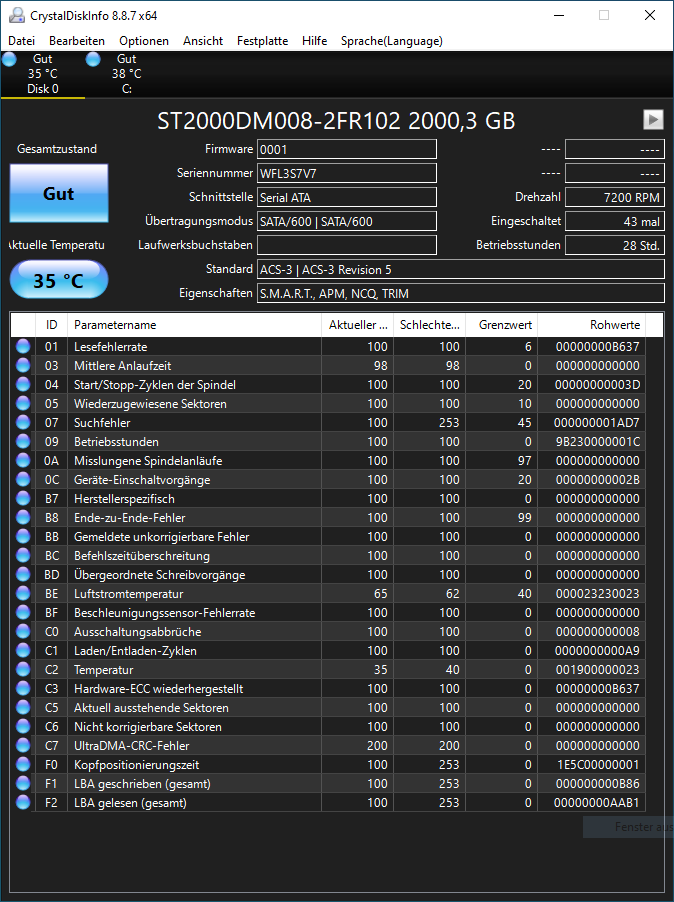Click status icon for ID C2 Temperatur row
This screenshot has height=902, width=674.
(23, 669)
